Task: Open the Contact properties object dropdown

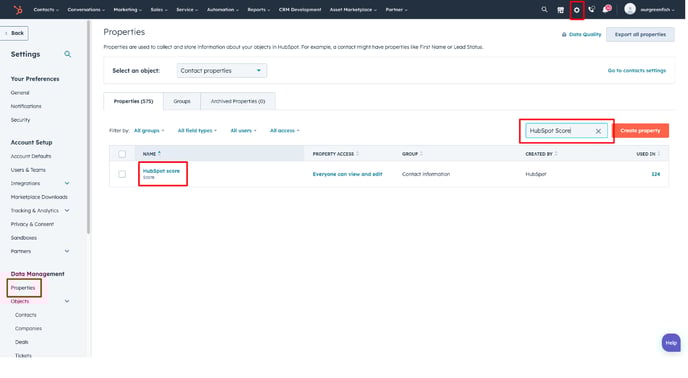Action: pyautogui.click(x=222, y=71)
